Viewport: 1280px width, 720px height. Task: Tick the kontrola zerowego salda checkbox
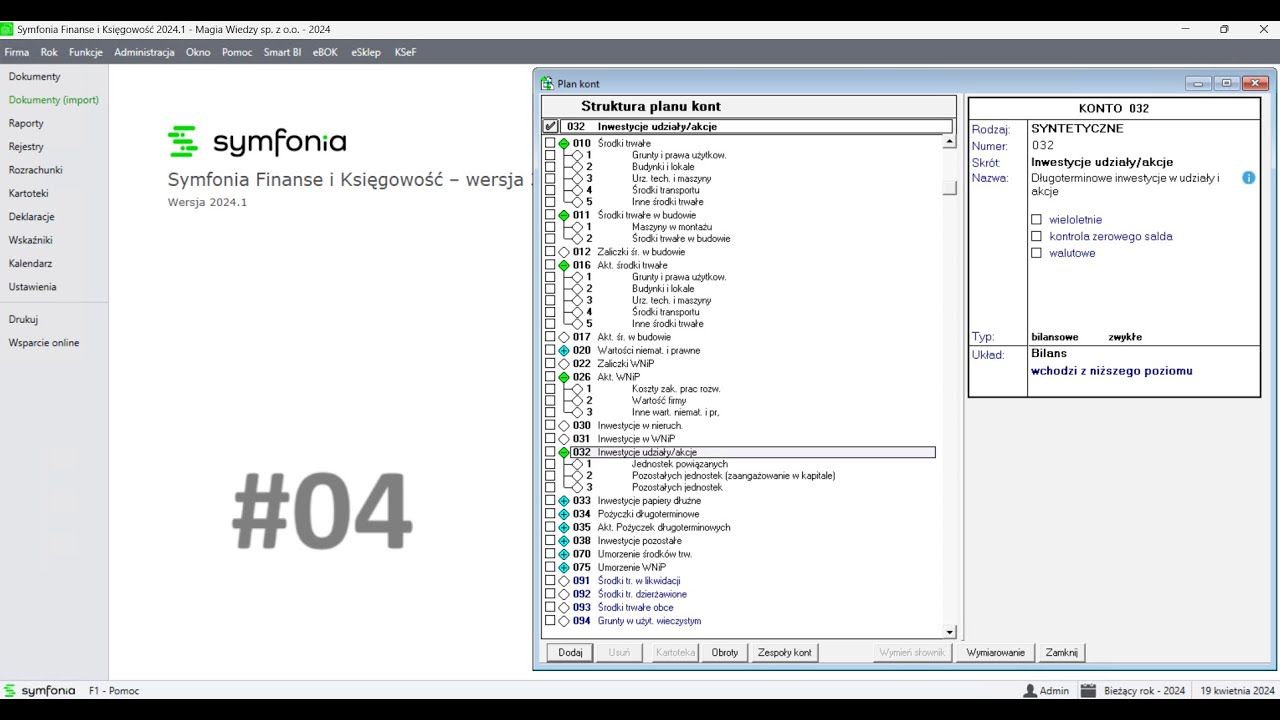tap(1037, 237)
